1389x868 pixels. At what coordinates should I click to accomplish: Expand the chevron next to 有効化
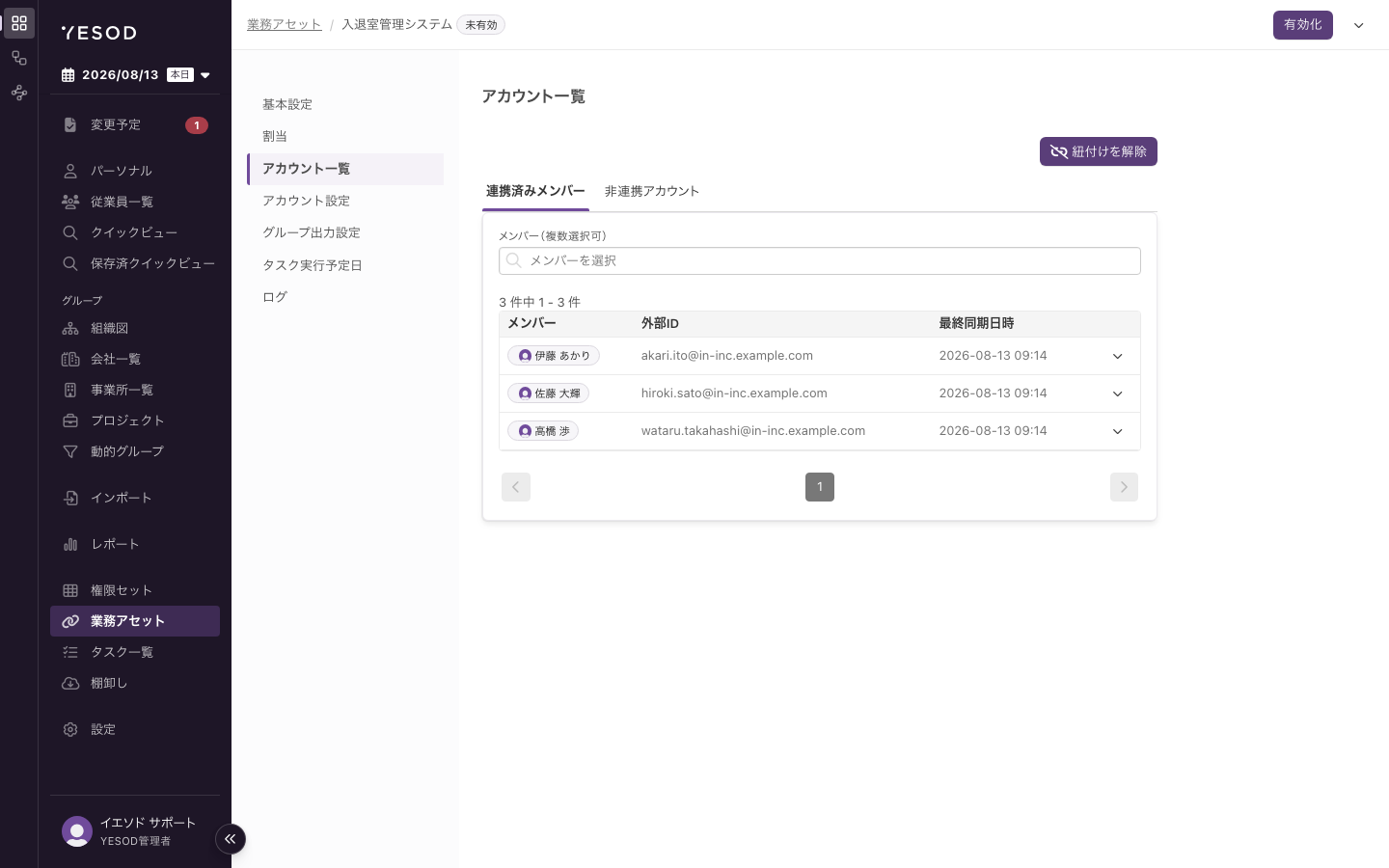click(1359, 25)
